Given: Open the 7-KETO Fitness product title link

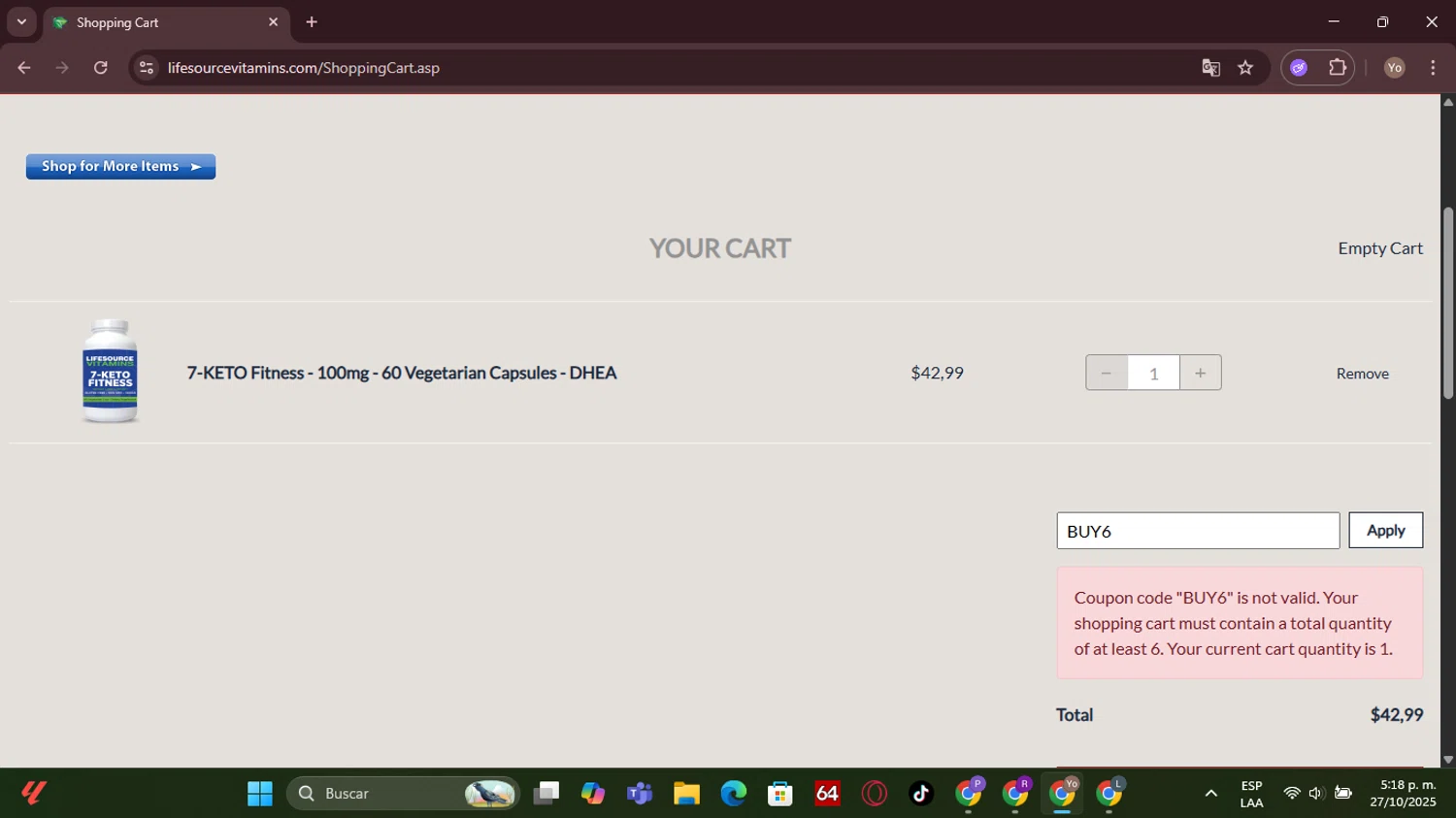Looking at the screenshot, I should pos(402,373).
